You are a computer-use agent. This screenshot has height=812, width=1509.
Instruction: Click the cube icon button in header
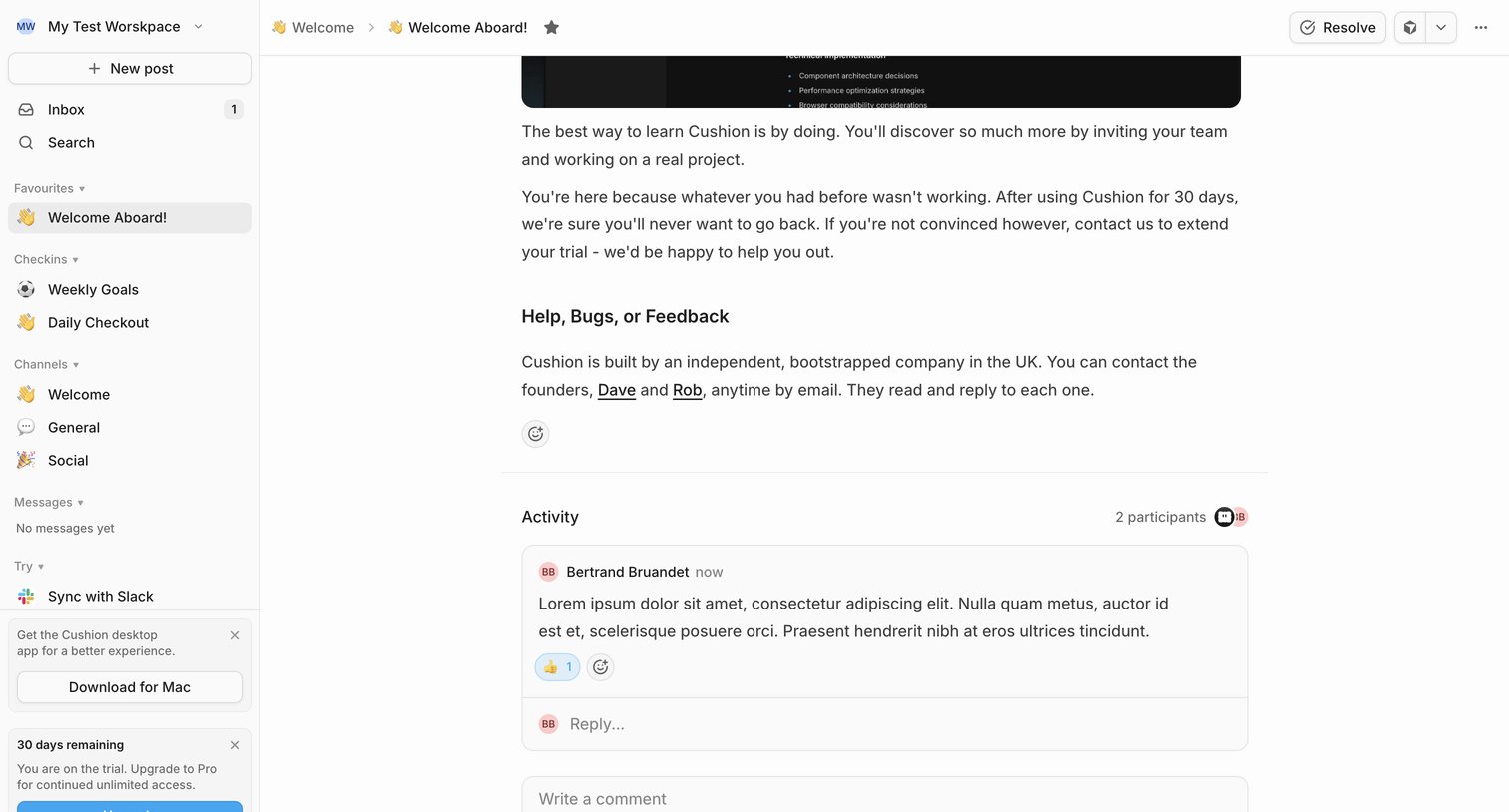point(1410,28)
